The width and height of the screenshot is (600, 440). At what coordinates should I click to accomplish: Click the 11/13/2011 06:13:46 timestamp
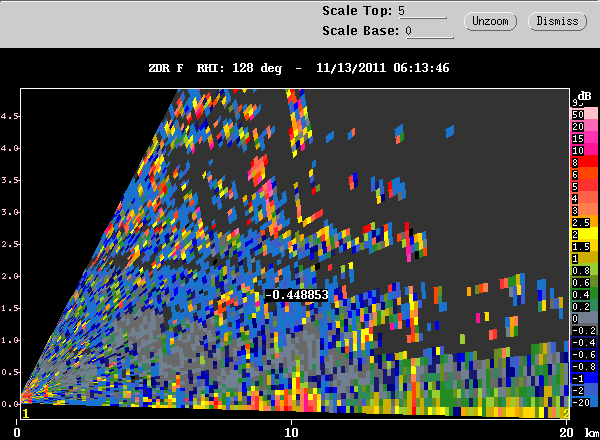383,68
